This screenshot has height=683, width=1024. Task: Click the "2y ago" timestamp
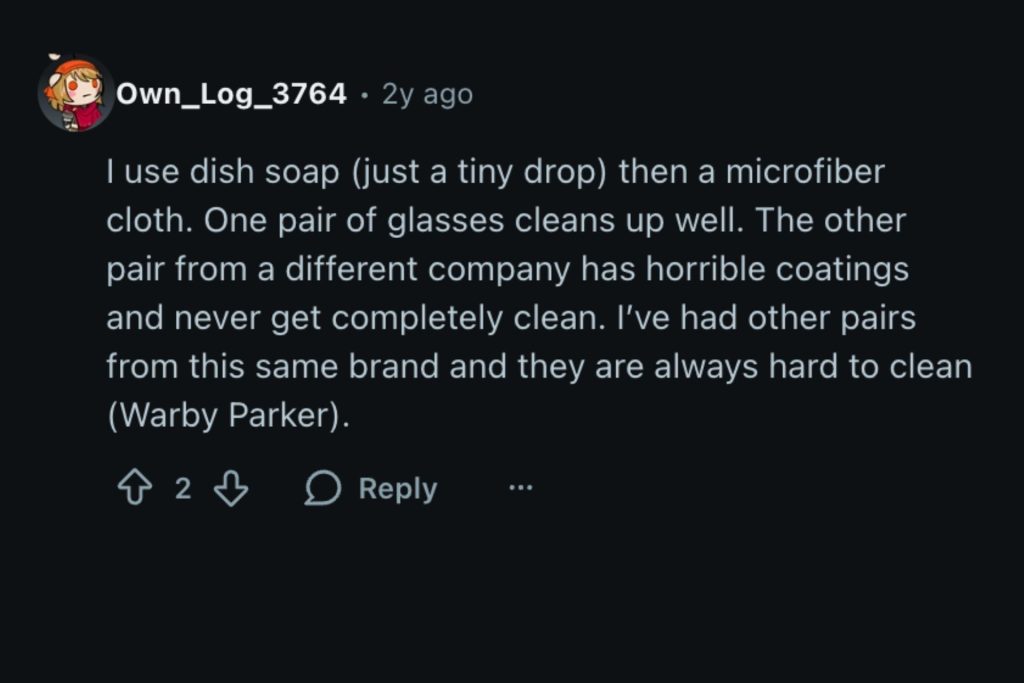[427, 95]
